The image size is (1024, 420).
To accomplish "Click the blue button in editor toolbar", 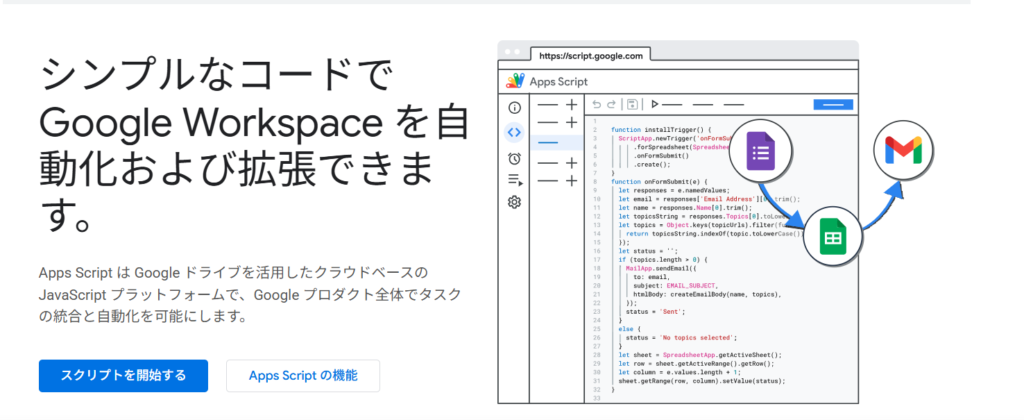I will pyautogui.click(x=832, y=104).
